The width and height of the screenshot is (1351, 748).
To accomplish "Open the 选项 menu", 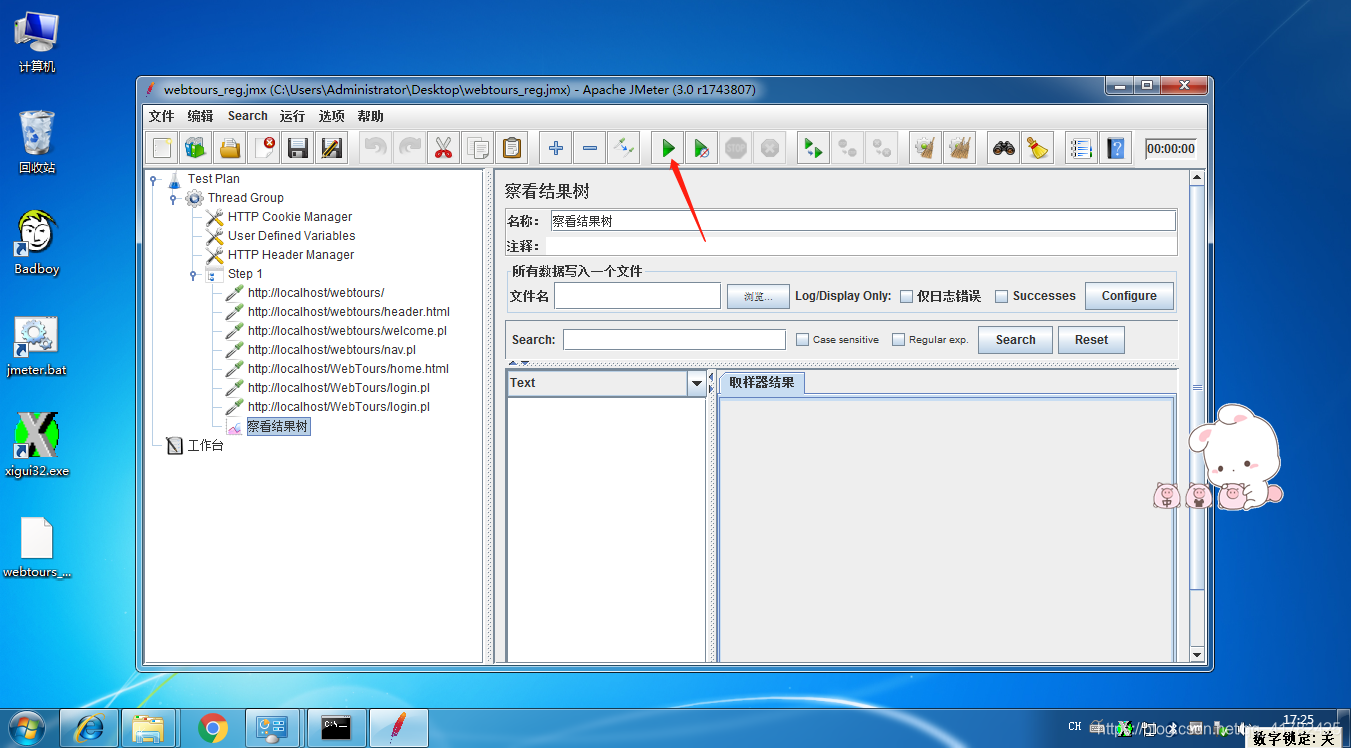I will [331, 116].
